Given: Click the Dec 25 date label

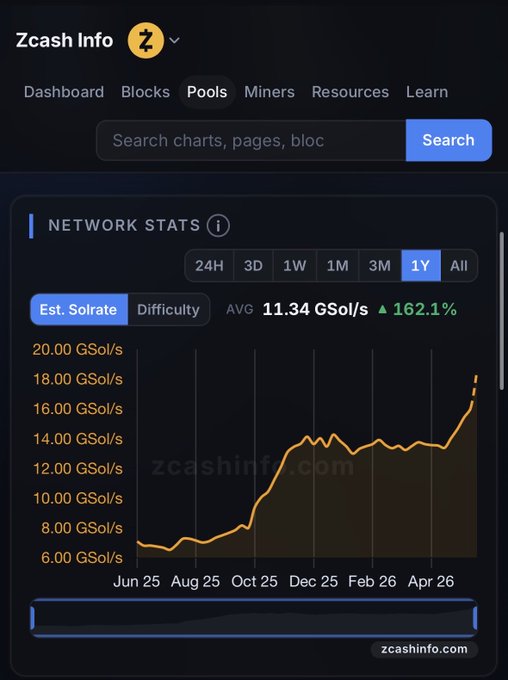Looking at the screenshot, I should tap(313, 582).
